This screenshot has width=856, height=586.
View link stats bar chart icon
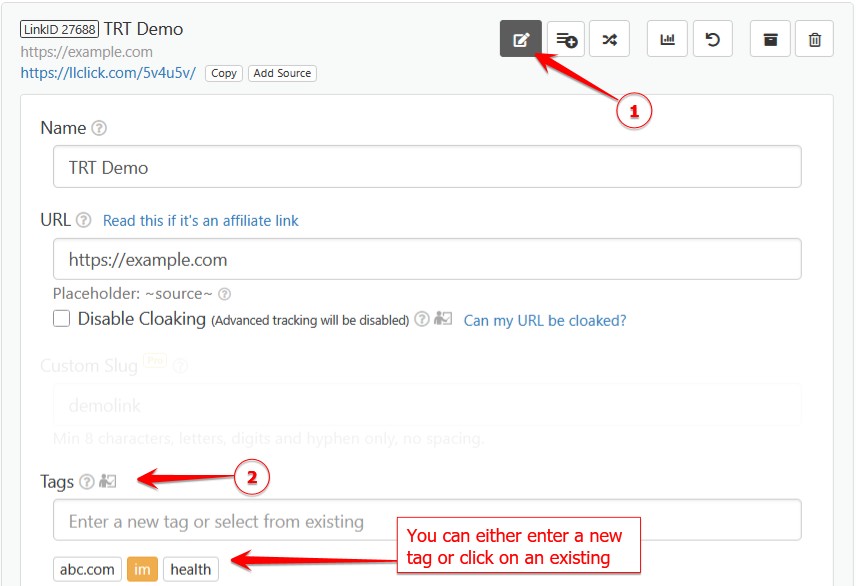click(x=667, y=40)
